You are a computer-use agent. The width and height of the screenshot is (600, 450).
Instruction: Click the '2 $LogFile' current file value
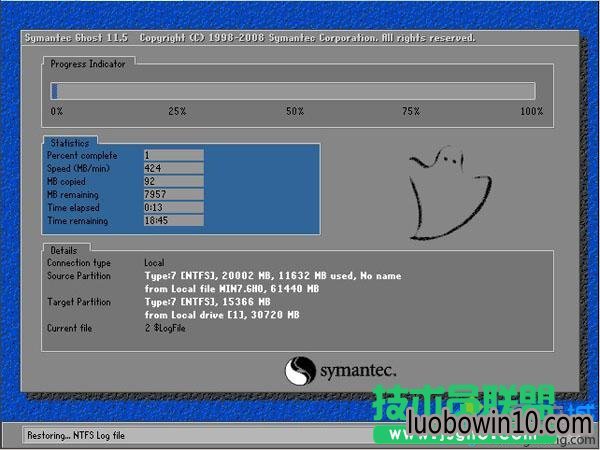[165, 328]
